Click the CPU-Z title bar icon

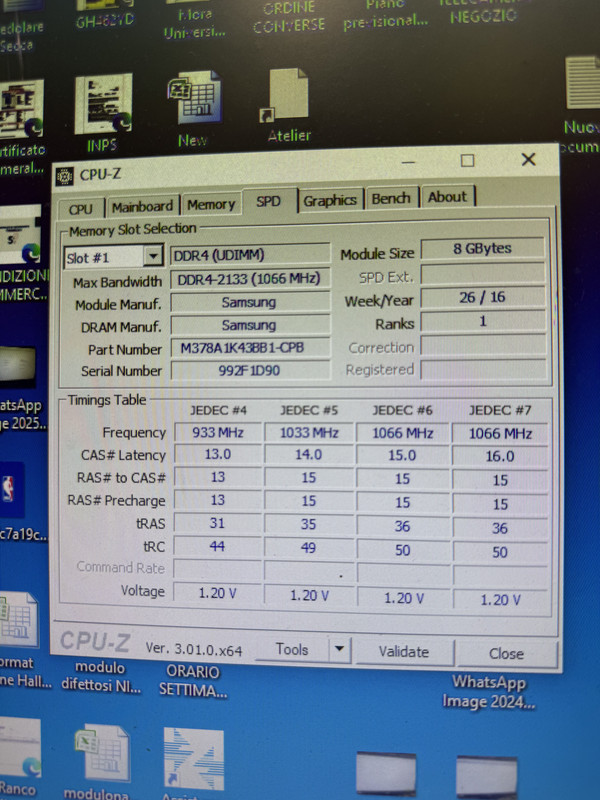pos(64,177)
